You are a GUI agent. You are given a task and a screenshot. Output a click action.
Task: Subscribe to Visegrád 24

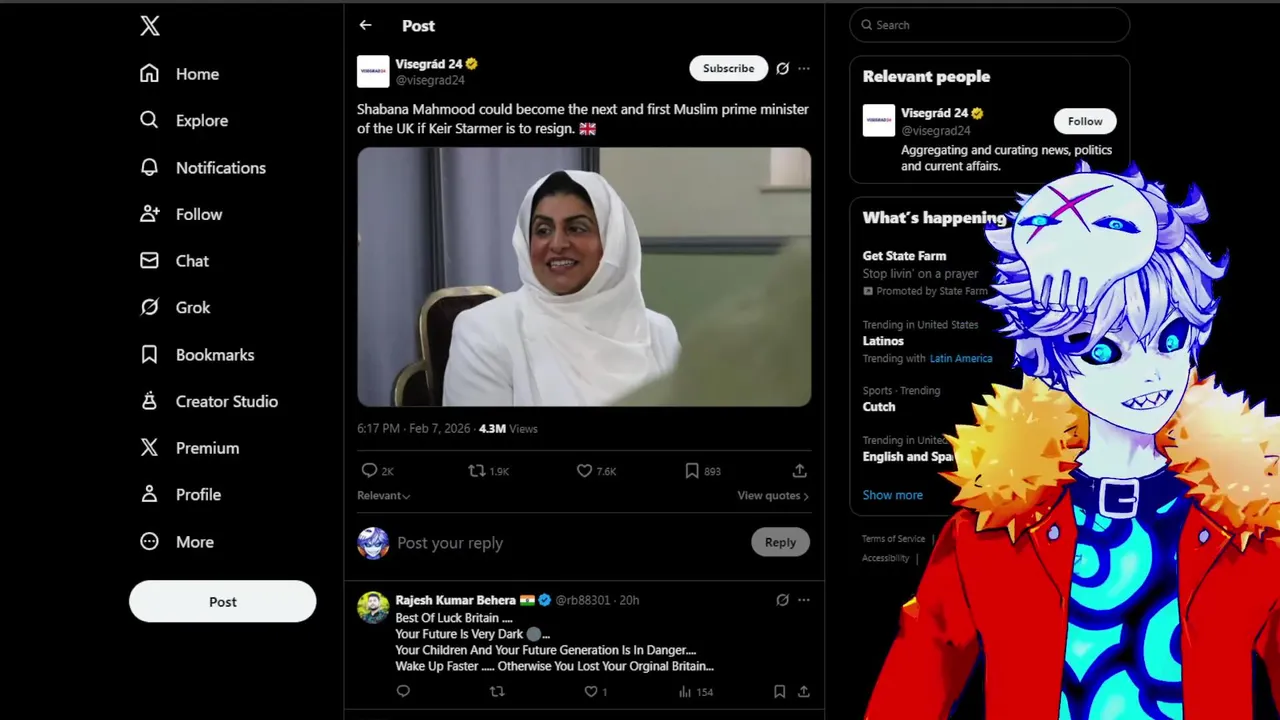pyautogui.click(x=728, y=68)
